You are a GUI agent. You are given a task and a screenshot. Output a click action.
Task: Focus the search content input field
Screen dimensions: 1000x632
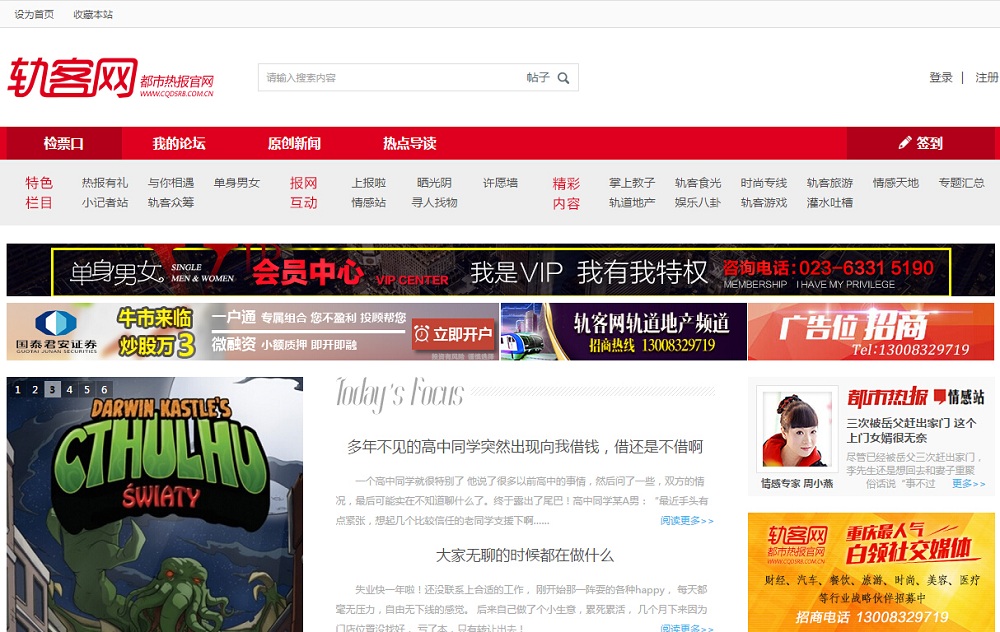(390, 78)
